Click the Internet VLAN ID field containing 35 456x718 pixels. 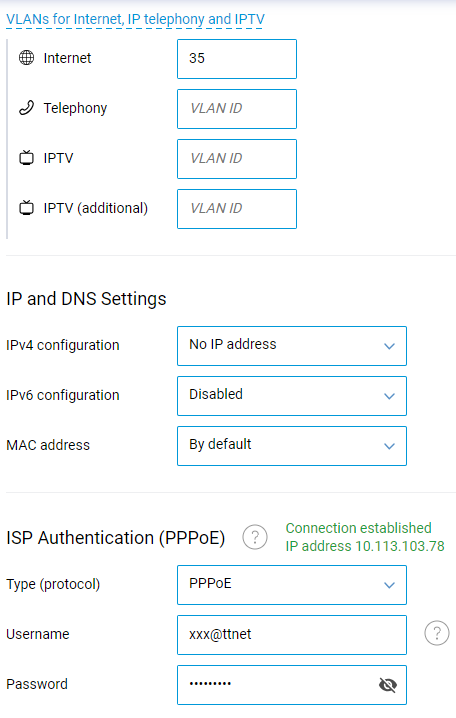[x=237, y=59]
